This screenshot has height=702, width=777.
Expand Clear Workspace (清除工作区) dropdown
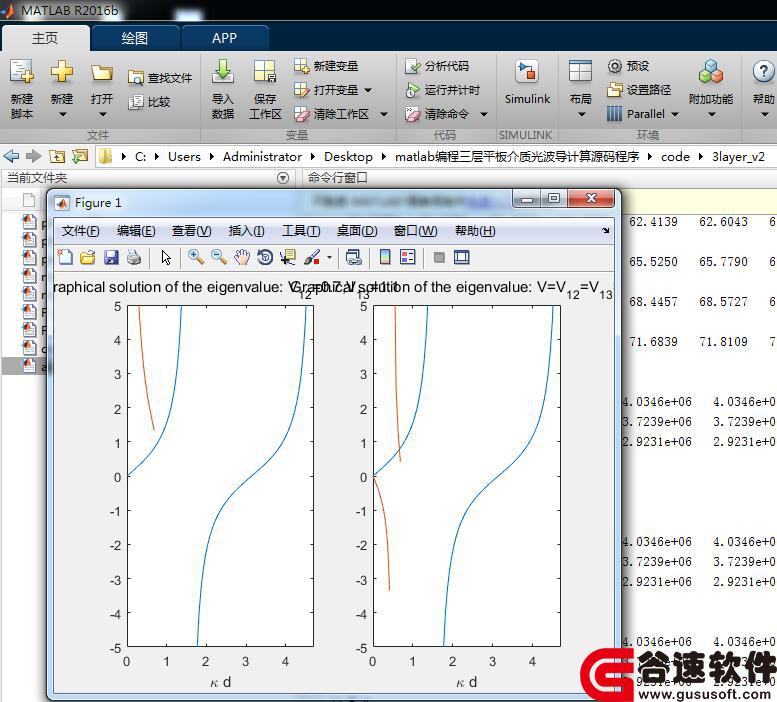click(x=384, y=114)
